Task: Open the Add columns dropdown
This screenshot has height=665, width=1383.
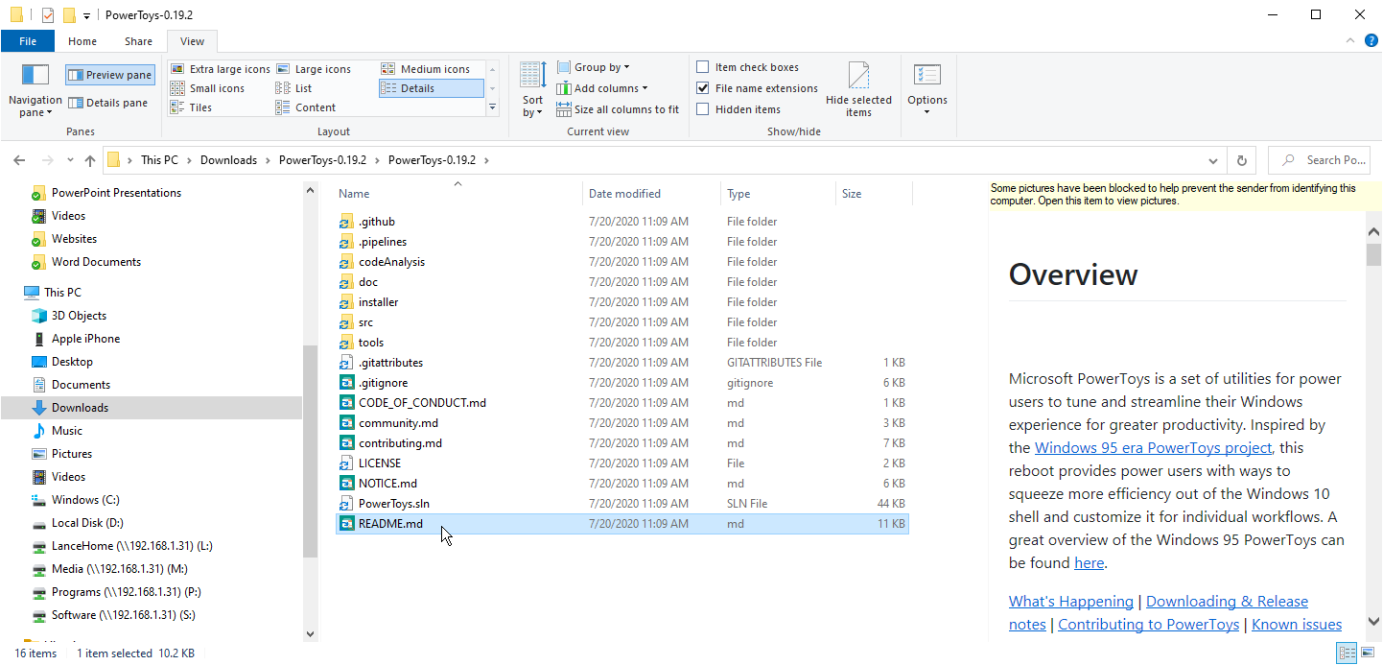Action: [603, 88]
